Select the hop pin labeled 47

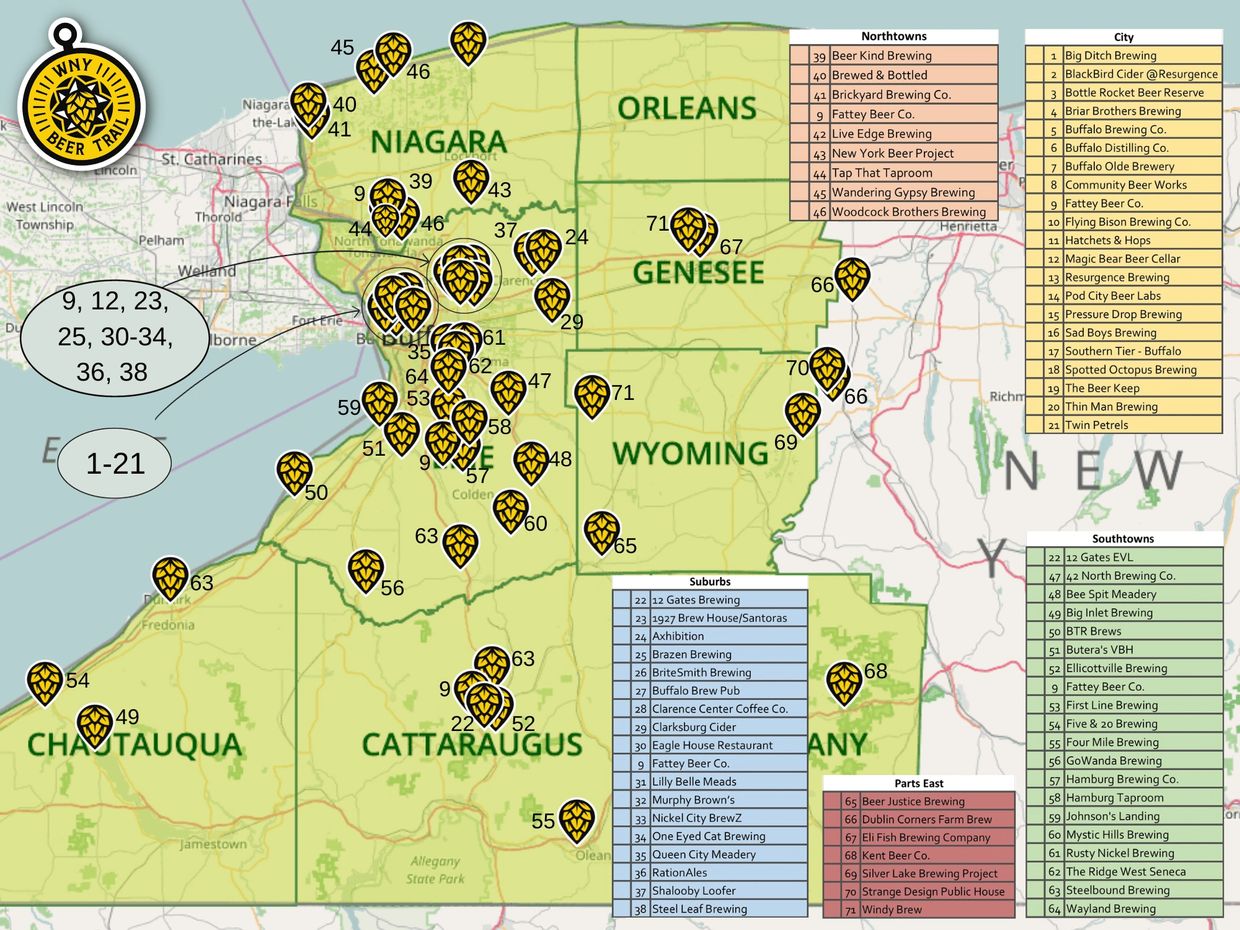coord(508,392)
